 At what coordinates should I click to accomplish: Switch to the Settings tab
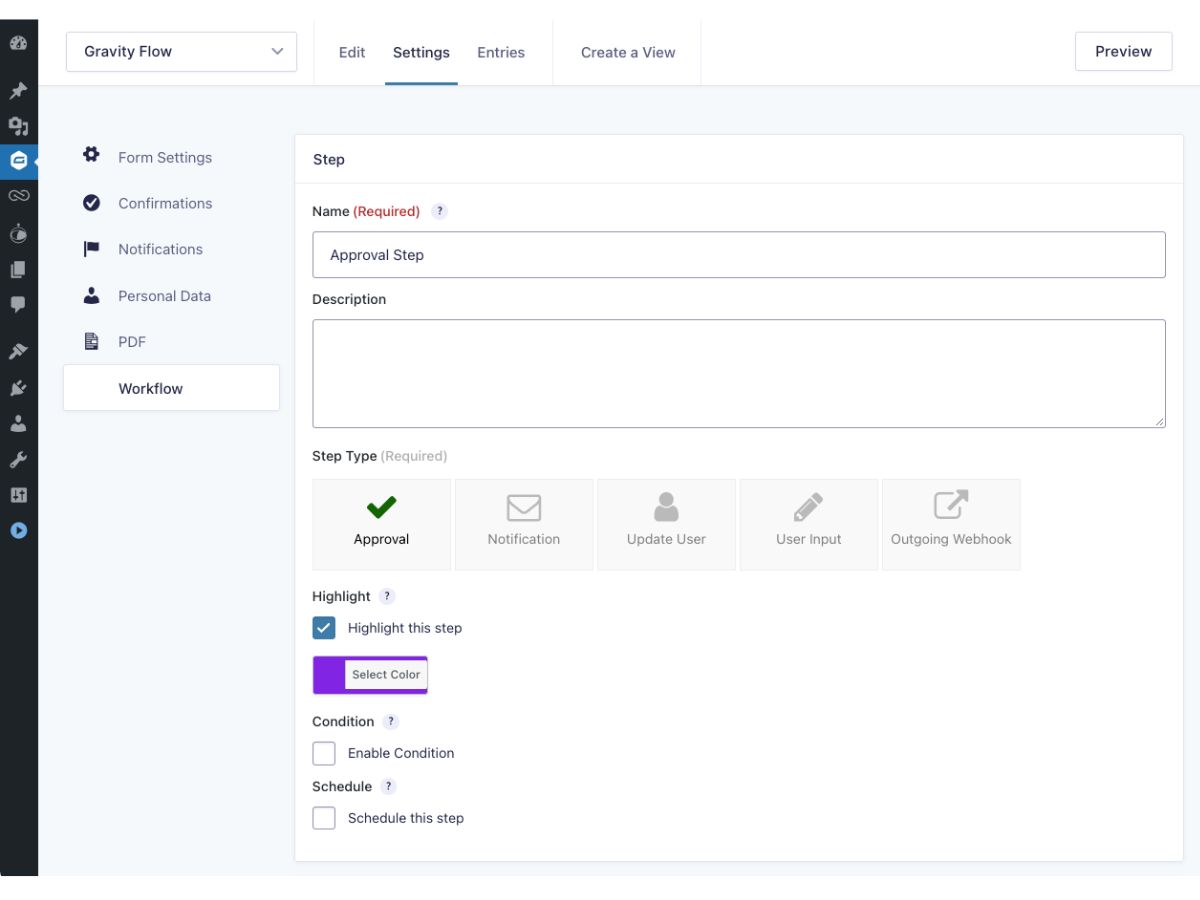coord(421,52)
